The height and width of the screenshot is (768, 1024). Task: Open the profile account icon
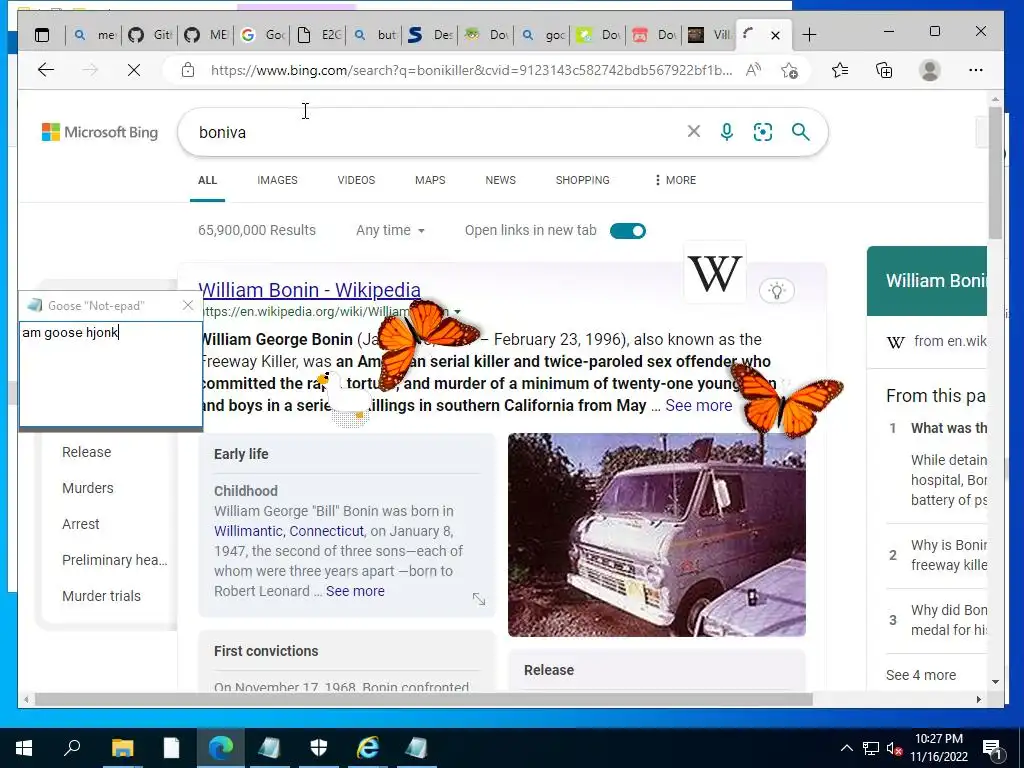(x=929, y=70)
